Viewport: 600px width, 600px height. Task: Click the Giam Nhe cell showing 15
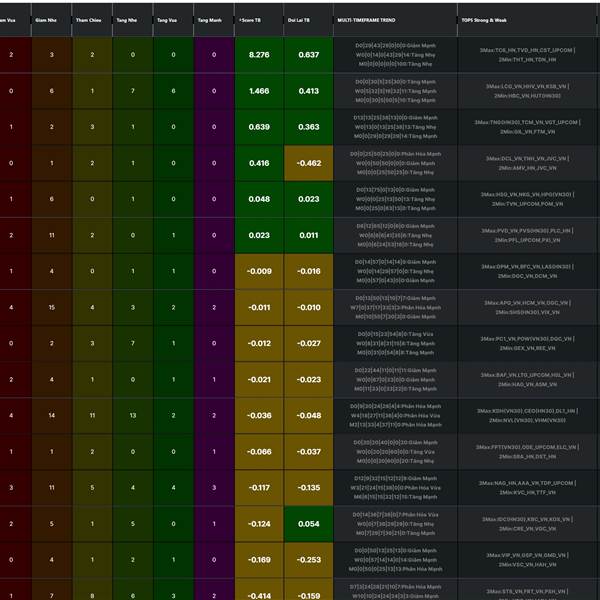[51, 307]
